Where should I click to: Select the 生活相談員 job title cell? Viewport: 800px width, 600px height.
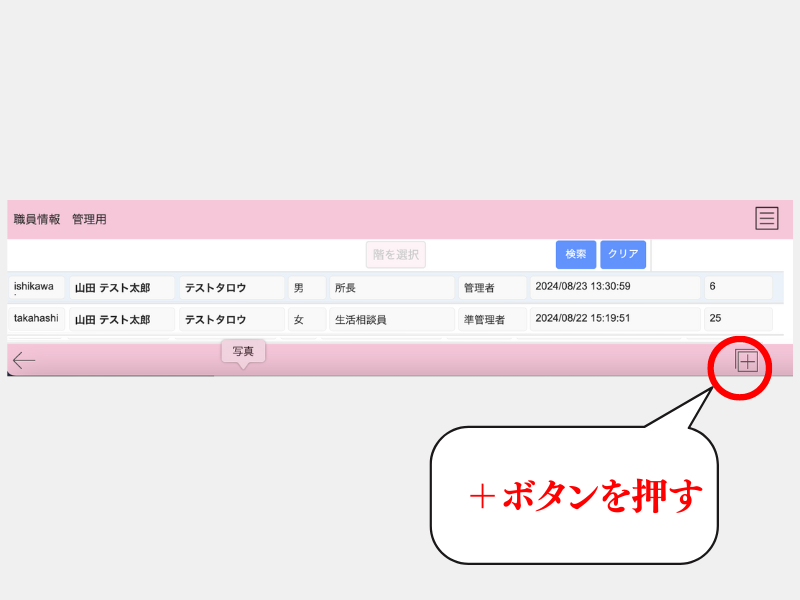click(391, 320)
